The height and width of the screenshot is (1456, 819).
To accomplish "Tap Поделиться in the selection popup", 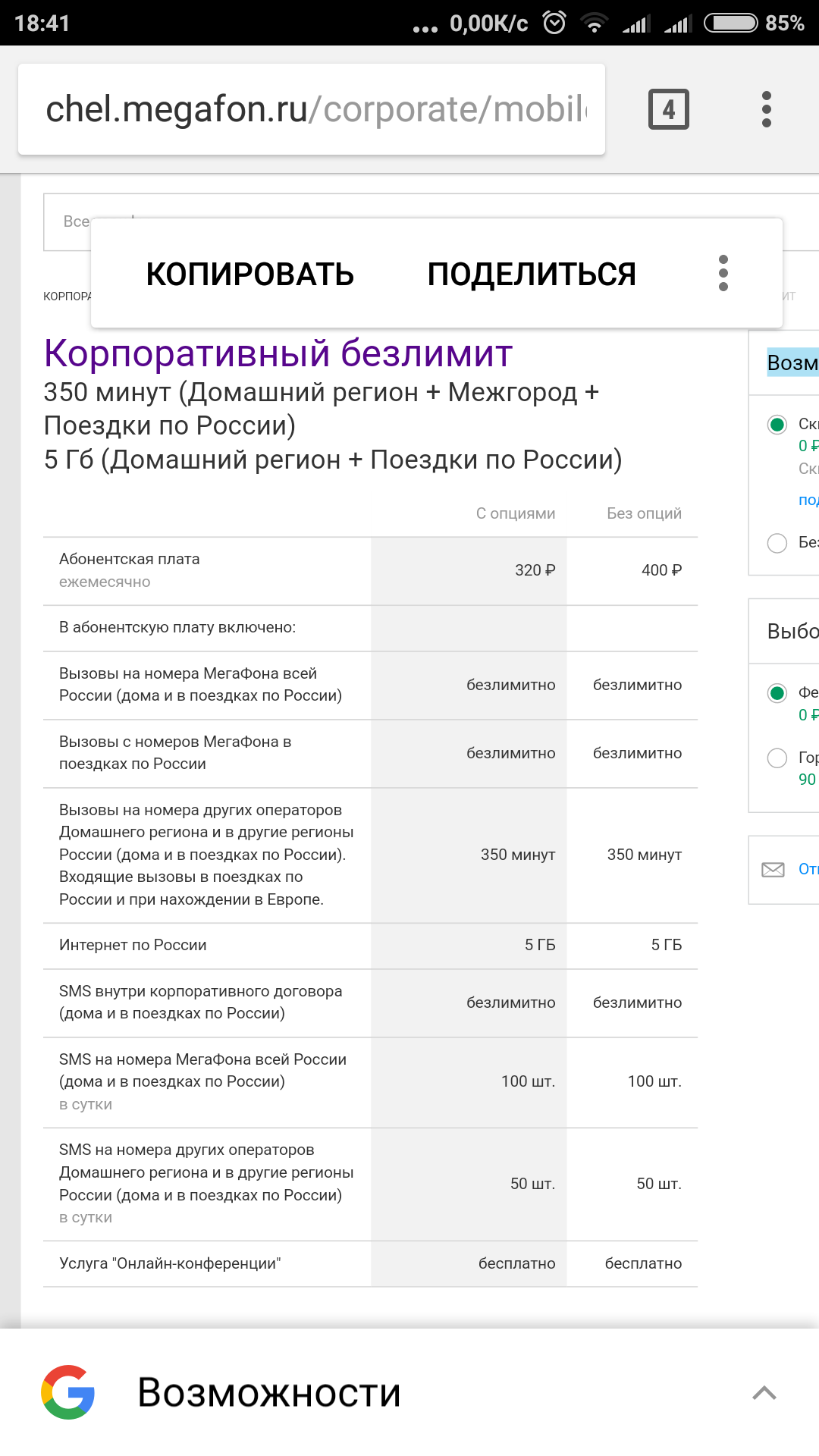I will click(x=531, y=275).
